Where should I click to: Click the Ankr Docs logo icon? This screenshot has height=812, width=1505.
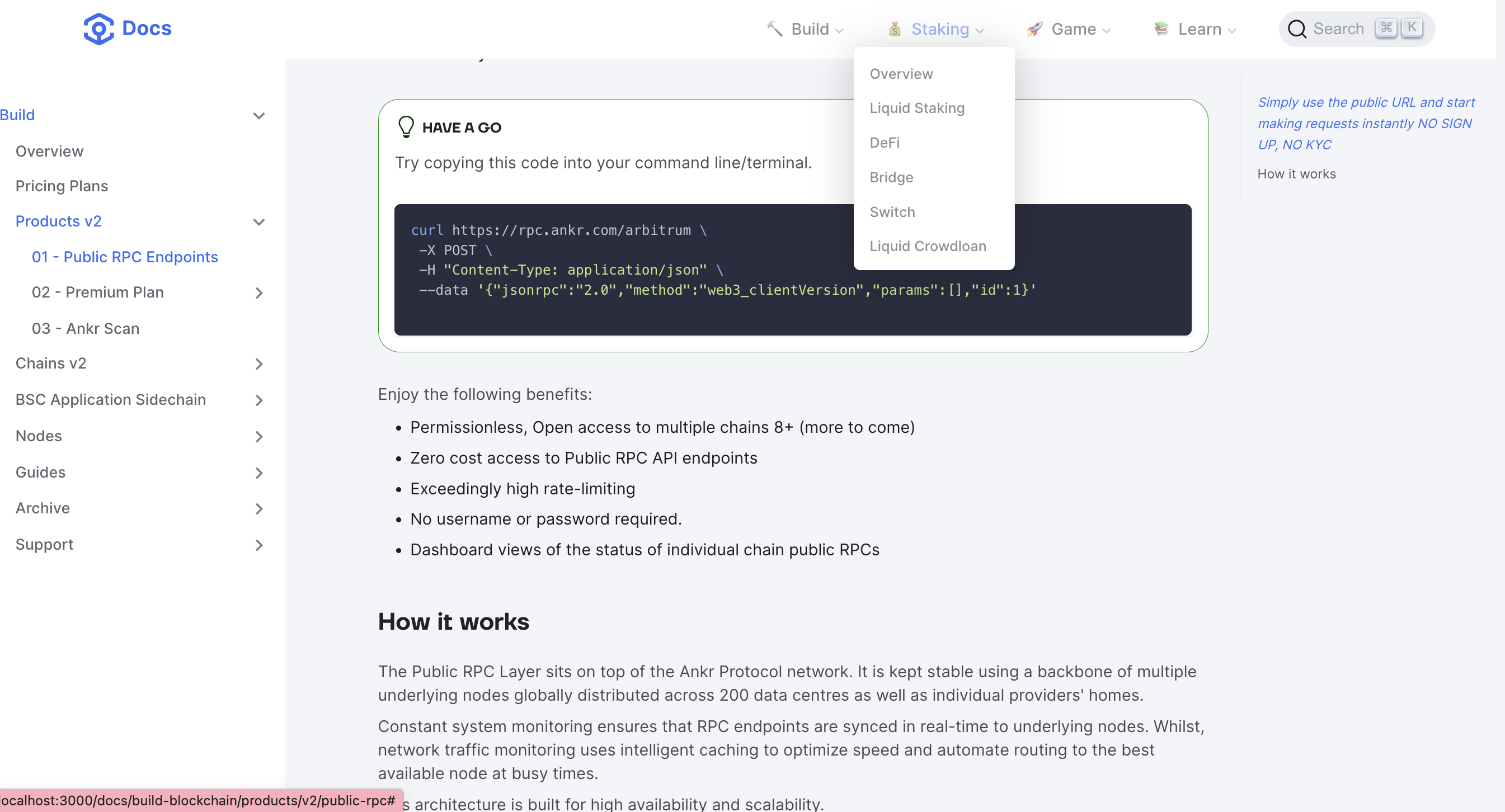point(98,29)
